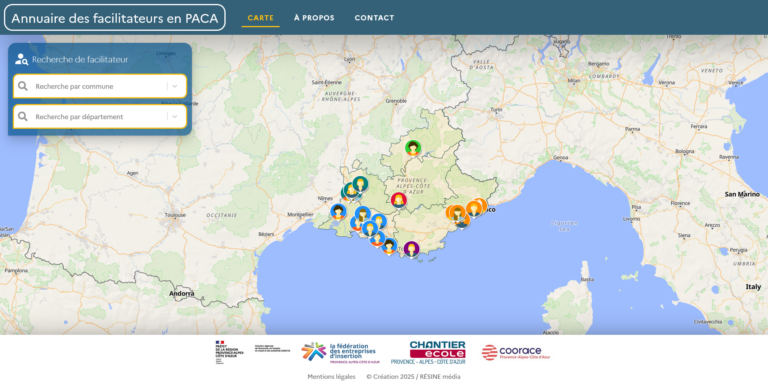768x382 pixels.
Task: Click the orange marker with long brown hair
Action: pos(457,213)
